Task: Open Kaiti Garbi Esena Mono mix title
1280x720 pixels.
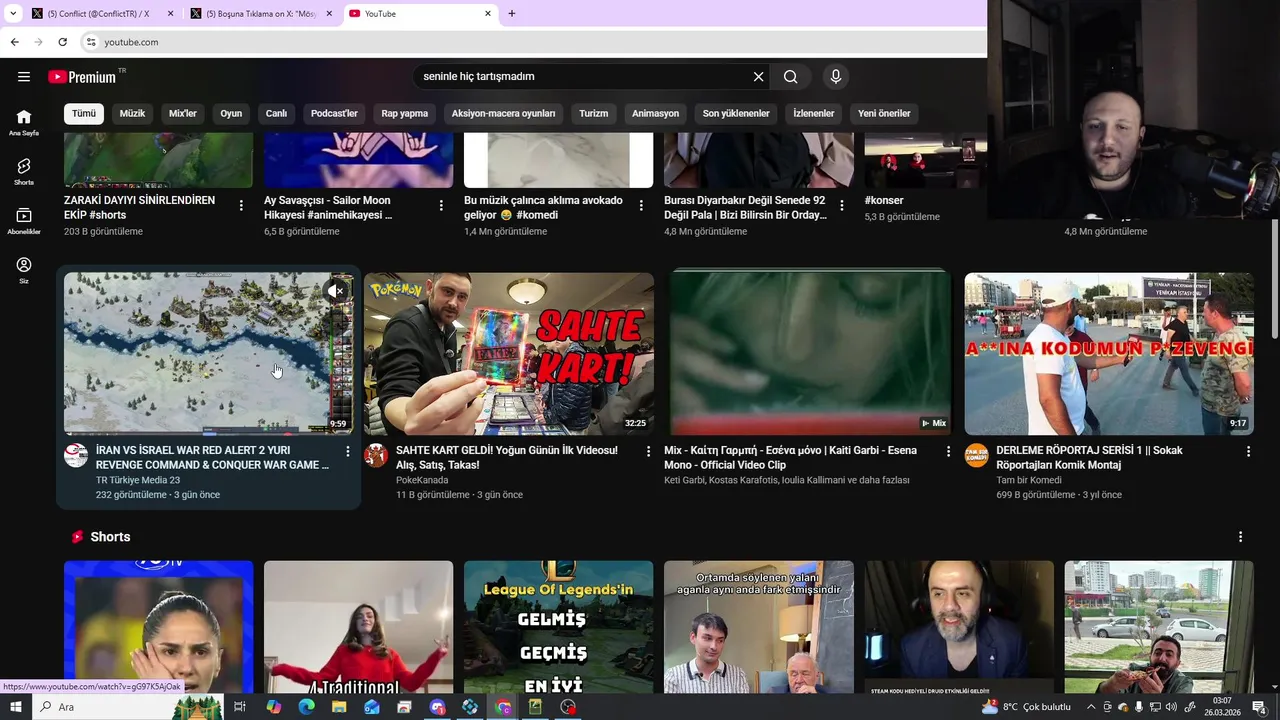Action: point(791,458)
